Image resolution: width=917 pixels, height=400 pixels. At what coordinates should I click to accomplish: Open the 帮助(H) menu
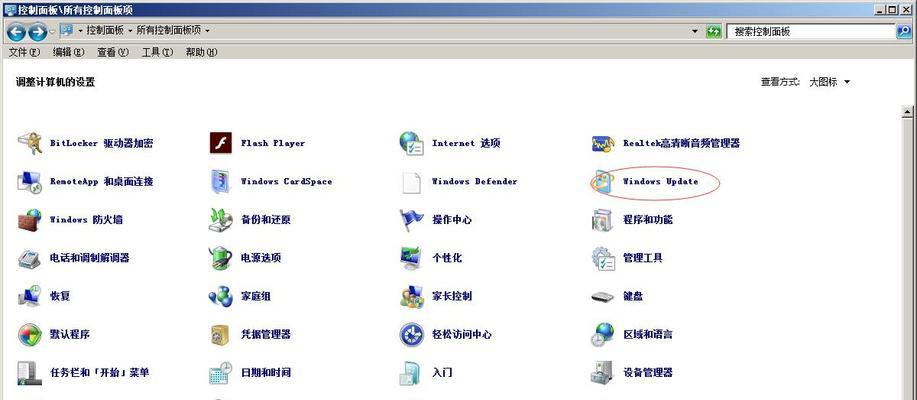point(201,52)
